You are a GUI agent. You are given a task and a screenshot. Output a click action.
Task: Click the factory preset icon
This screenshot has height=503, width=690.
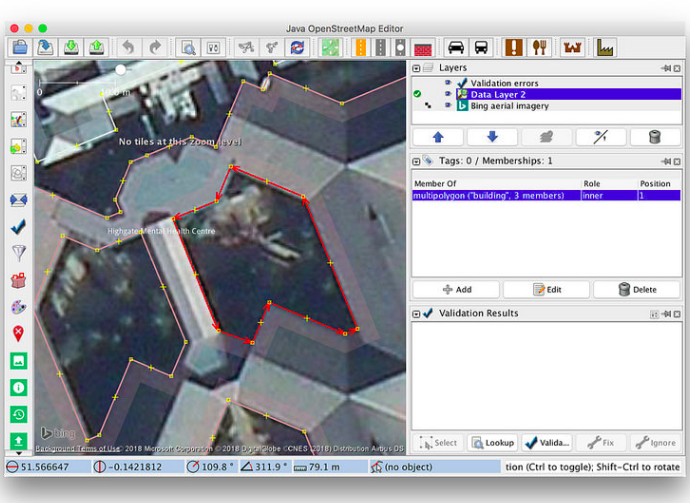(604, 47)
